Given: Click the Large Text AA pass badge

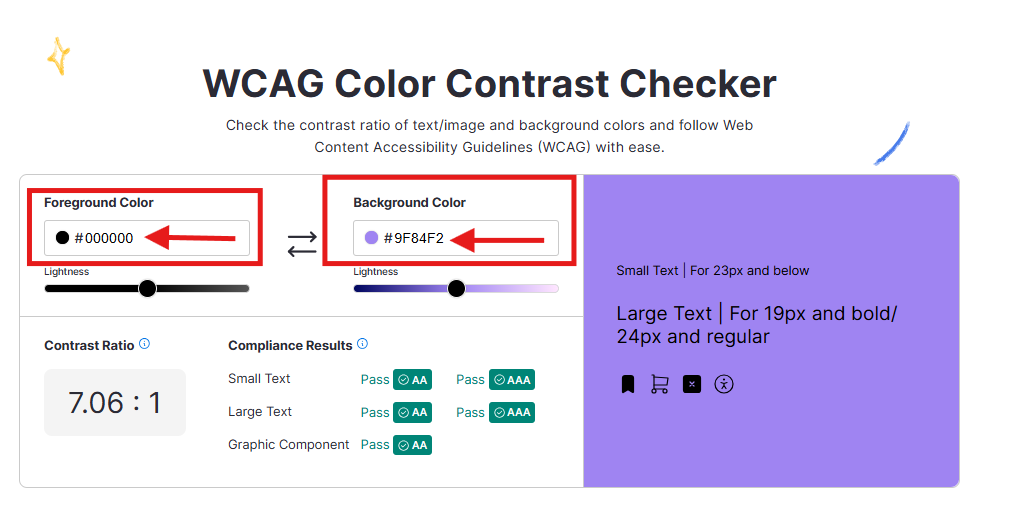Looking at the screenshot, I should [x=412, y=412].
